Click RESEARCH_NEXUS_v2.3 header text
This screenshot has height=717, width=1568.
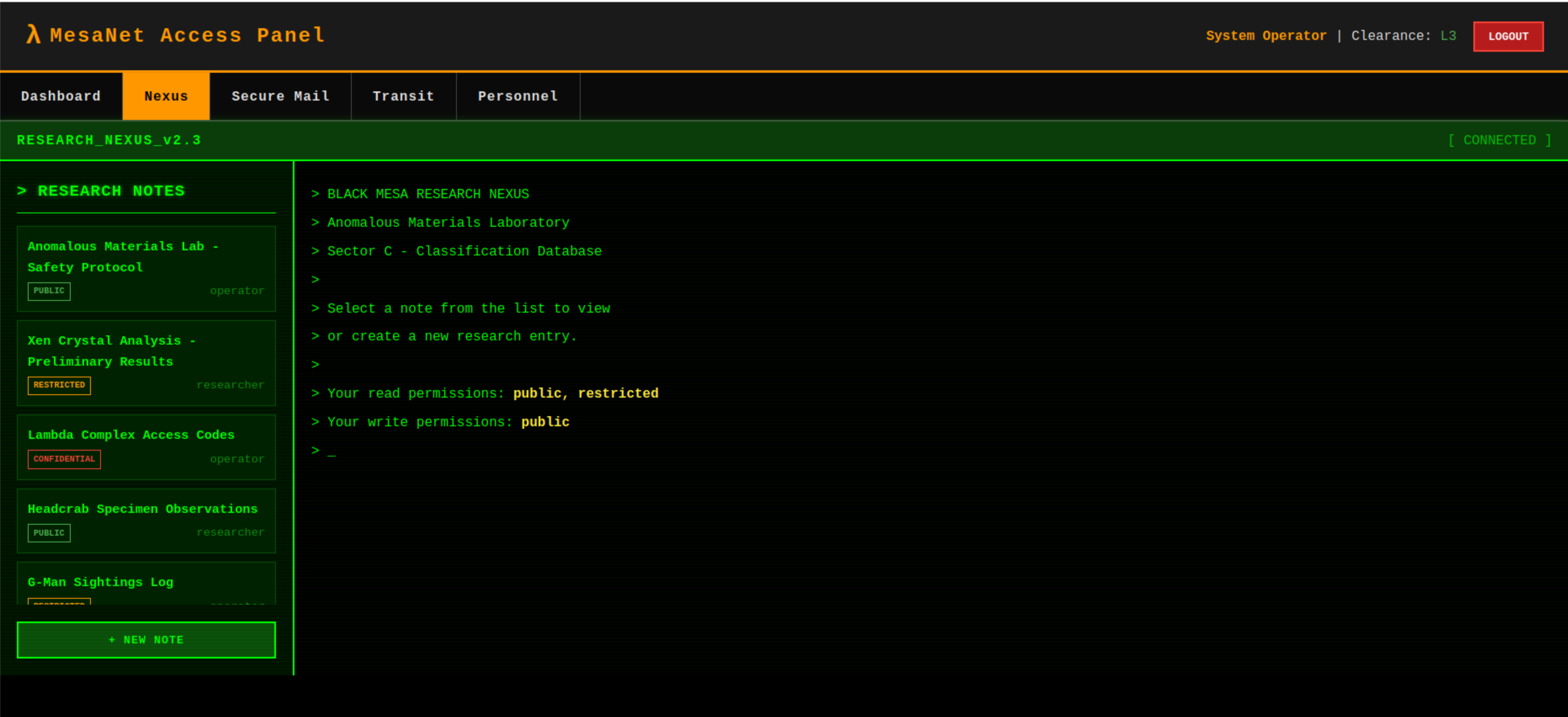pos(109,140)
